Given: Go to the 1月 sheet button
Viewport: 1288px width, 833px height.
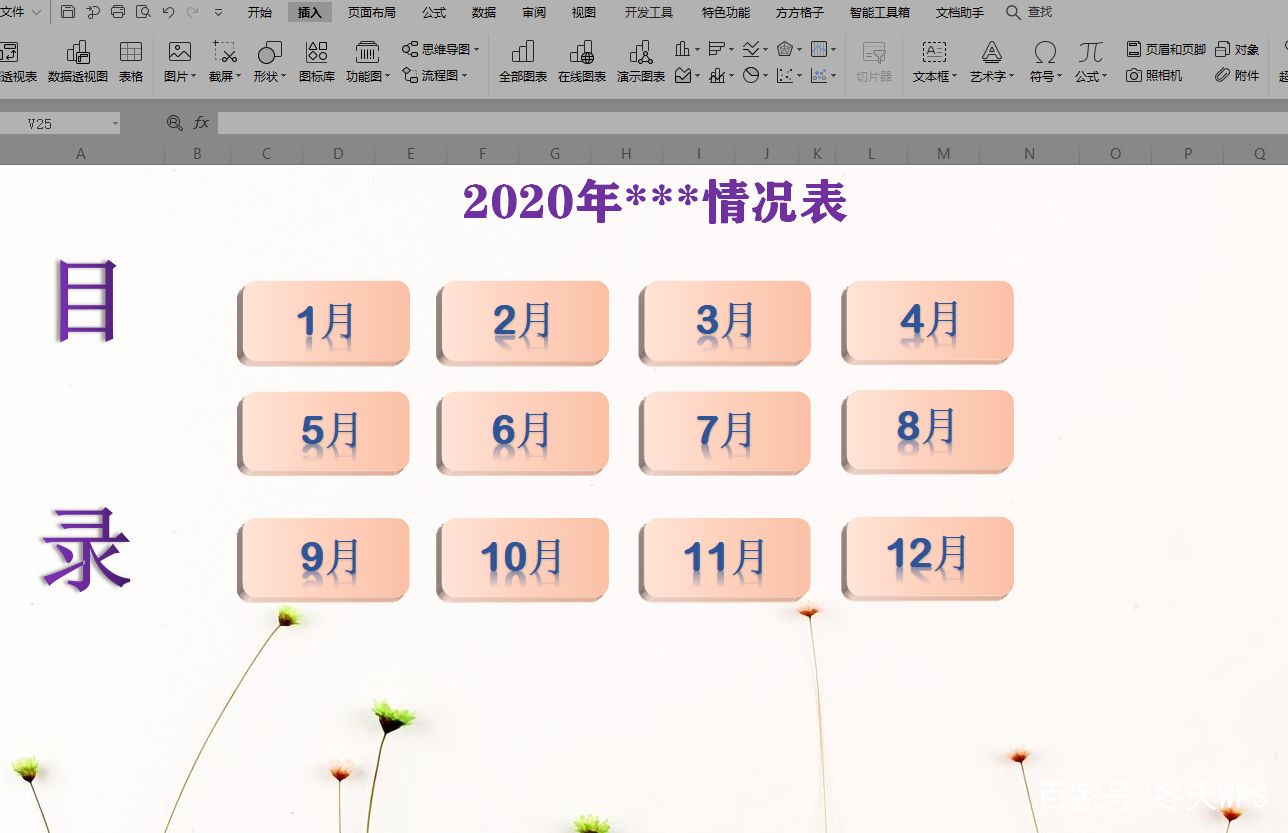Looking at the screenshot, I should click(x=324, y=322).
